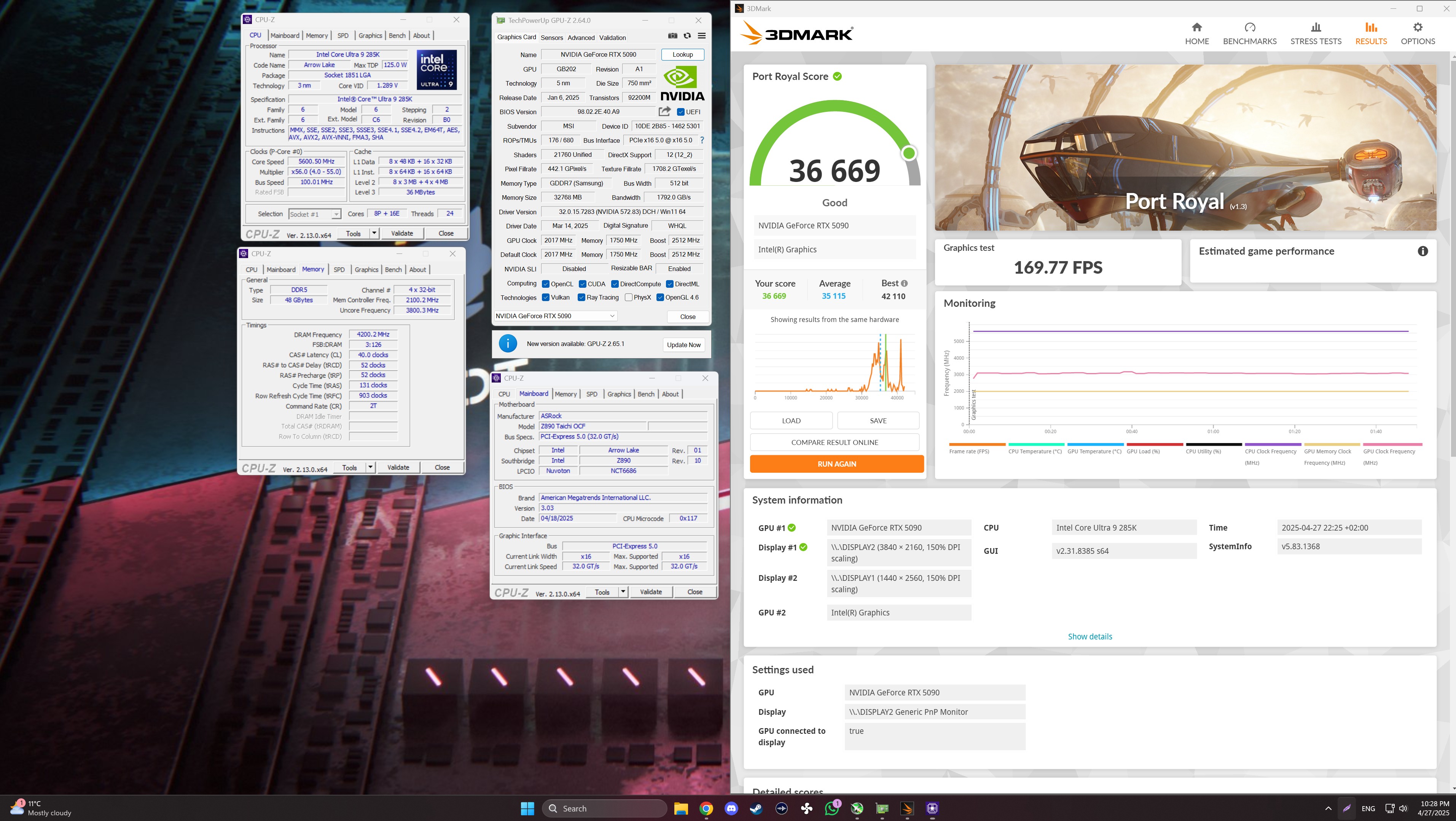Click the GPU-Z BIOS share/export icon
The width and height of the screenshot is (1456, 821).
[665, 112]
